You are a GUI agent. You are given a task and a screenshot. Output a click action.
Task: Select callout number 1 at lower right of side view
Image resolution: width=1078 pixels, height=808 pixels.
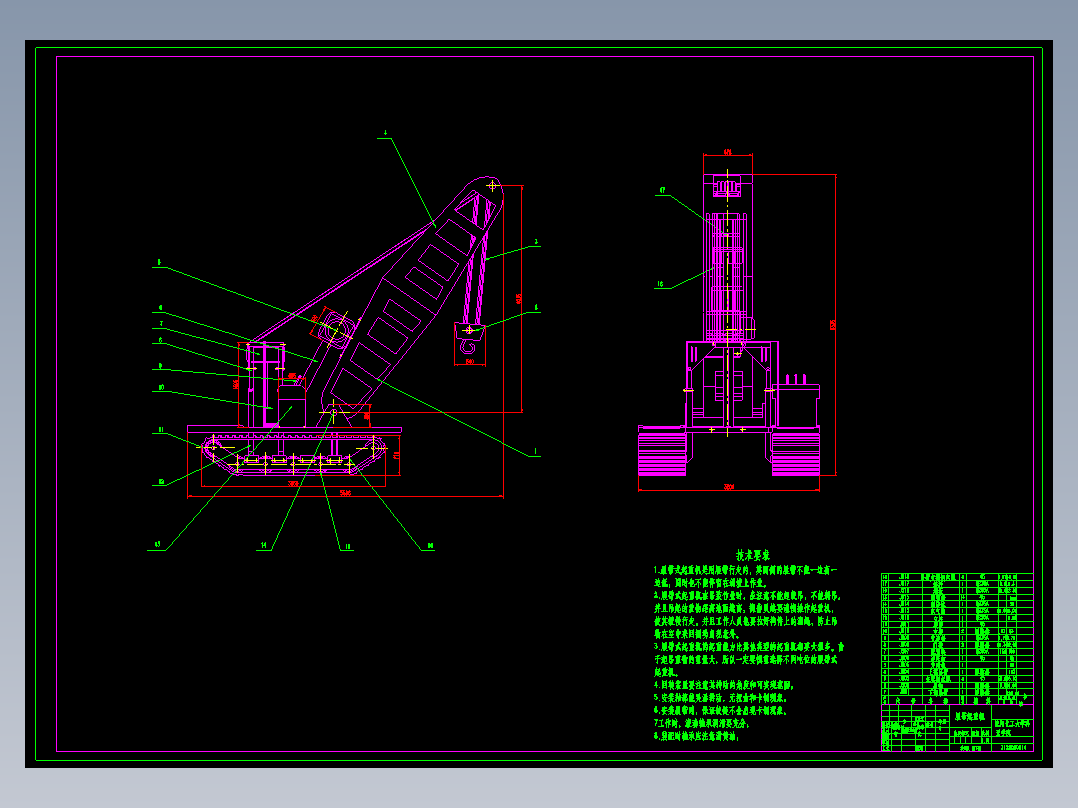coord(536,452)
